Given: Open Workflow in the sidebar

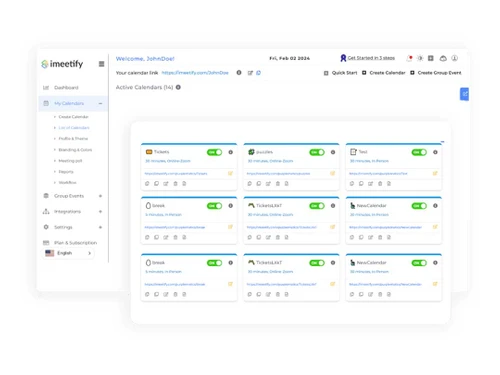Looking at the screenshot, I should pos(67,182).
